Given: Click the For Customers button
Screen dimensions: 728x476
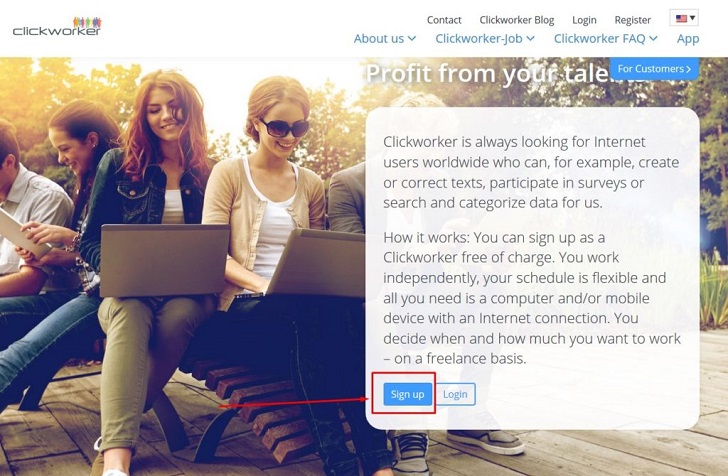Looking at the screenshot, I should pos(654,69).
